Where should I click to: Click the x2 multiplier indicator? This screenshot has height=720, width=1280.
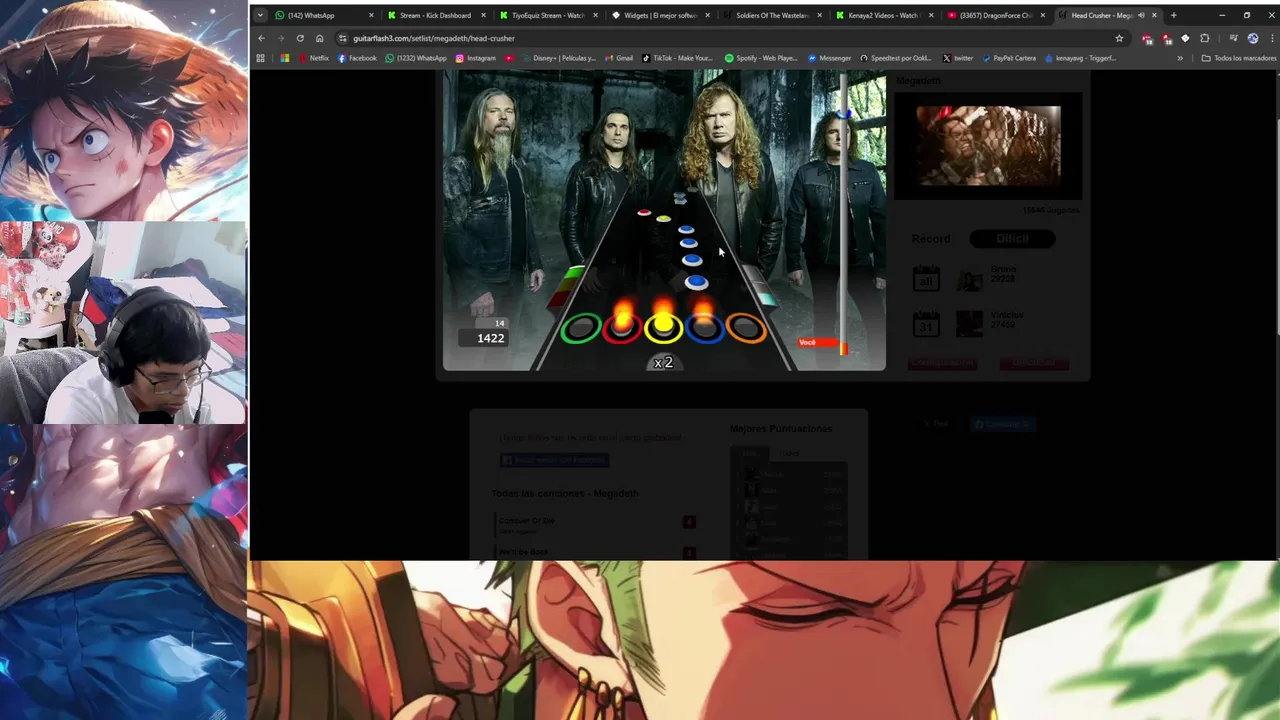coord(663,362)
